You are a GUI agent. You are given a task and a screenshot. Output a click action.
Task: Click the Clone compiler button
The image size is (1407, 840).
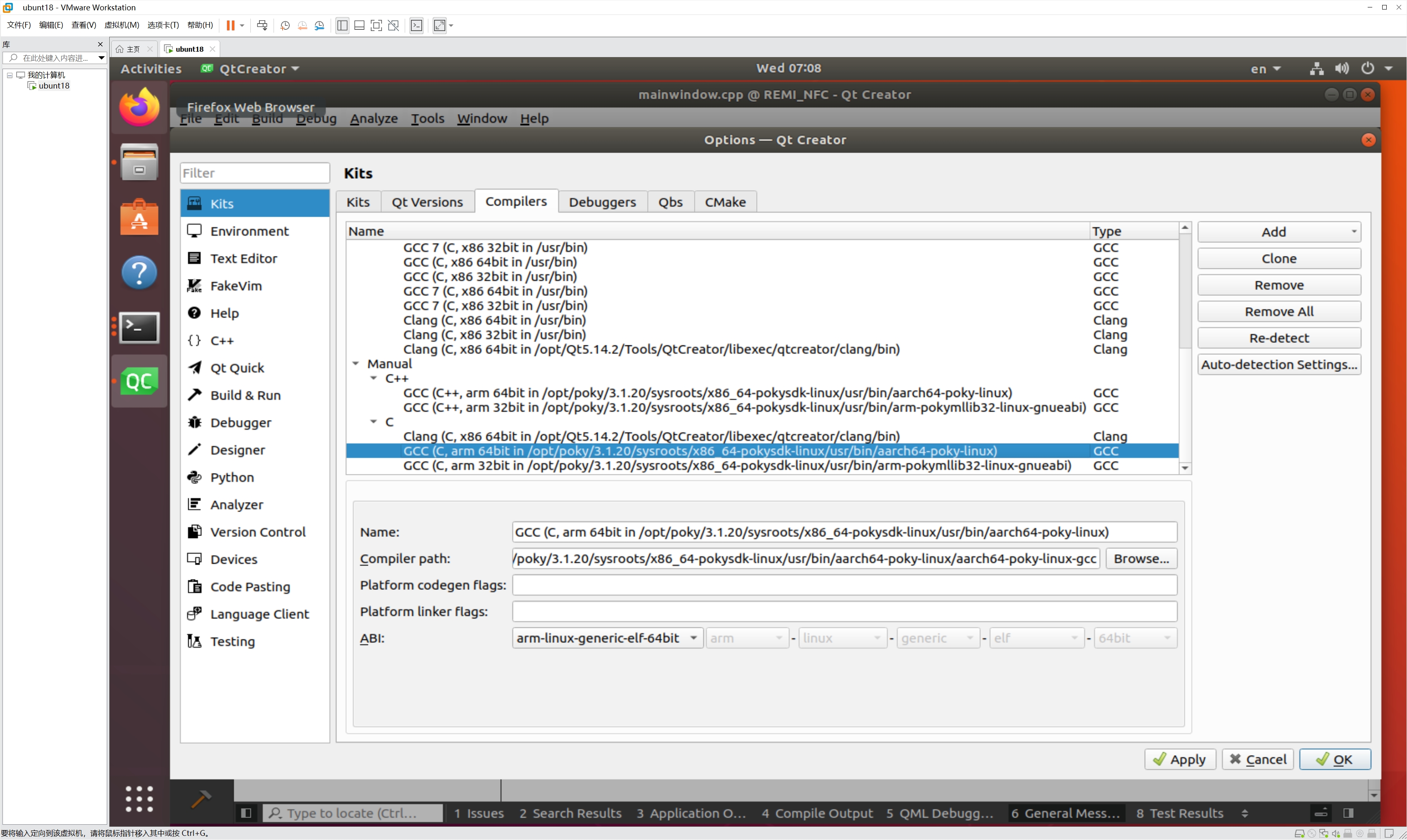point(1279,258)
